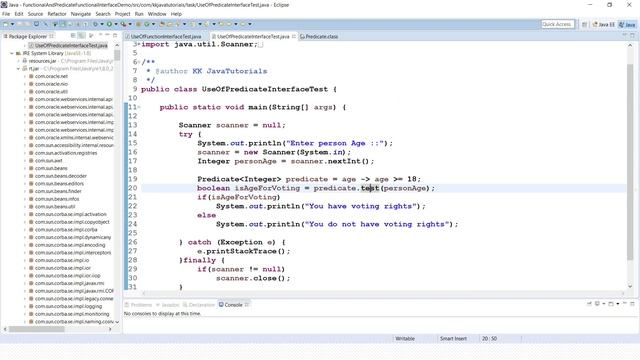Open the Run configurations dropdown arrow
The height and width of the screenshot is (360, 640).
click(x=116, y=24)
